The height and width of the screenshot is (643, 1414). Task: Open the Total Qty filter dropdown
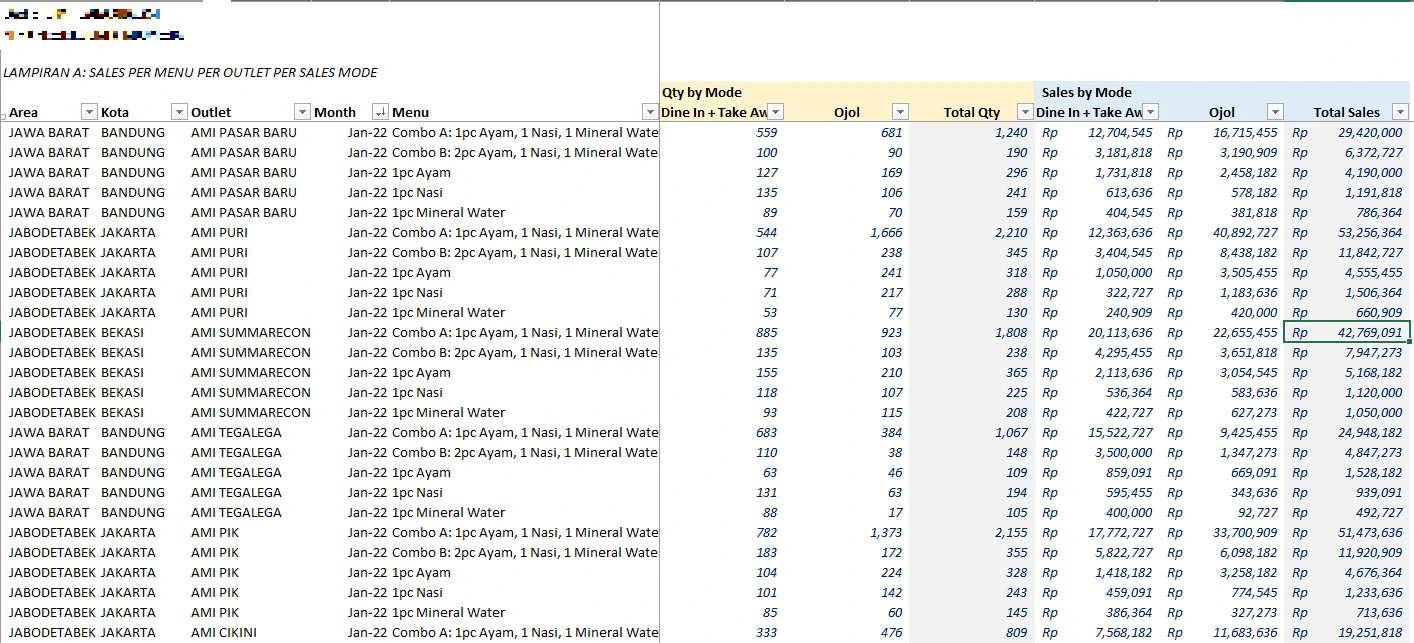1024,112
